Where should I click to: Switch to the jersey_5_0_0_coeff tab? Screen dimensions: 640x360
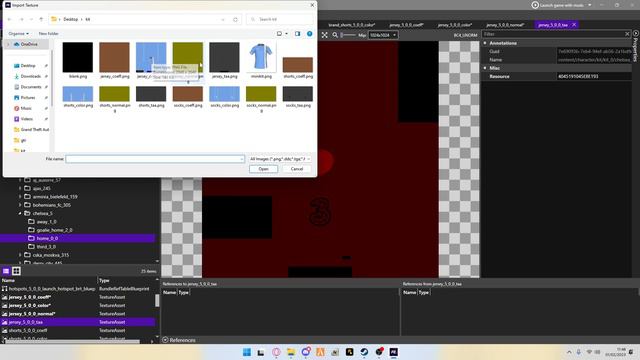[406, 25]
